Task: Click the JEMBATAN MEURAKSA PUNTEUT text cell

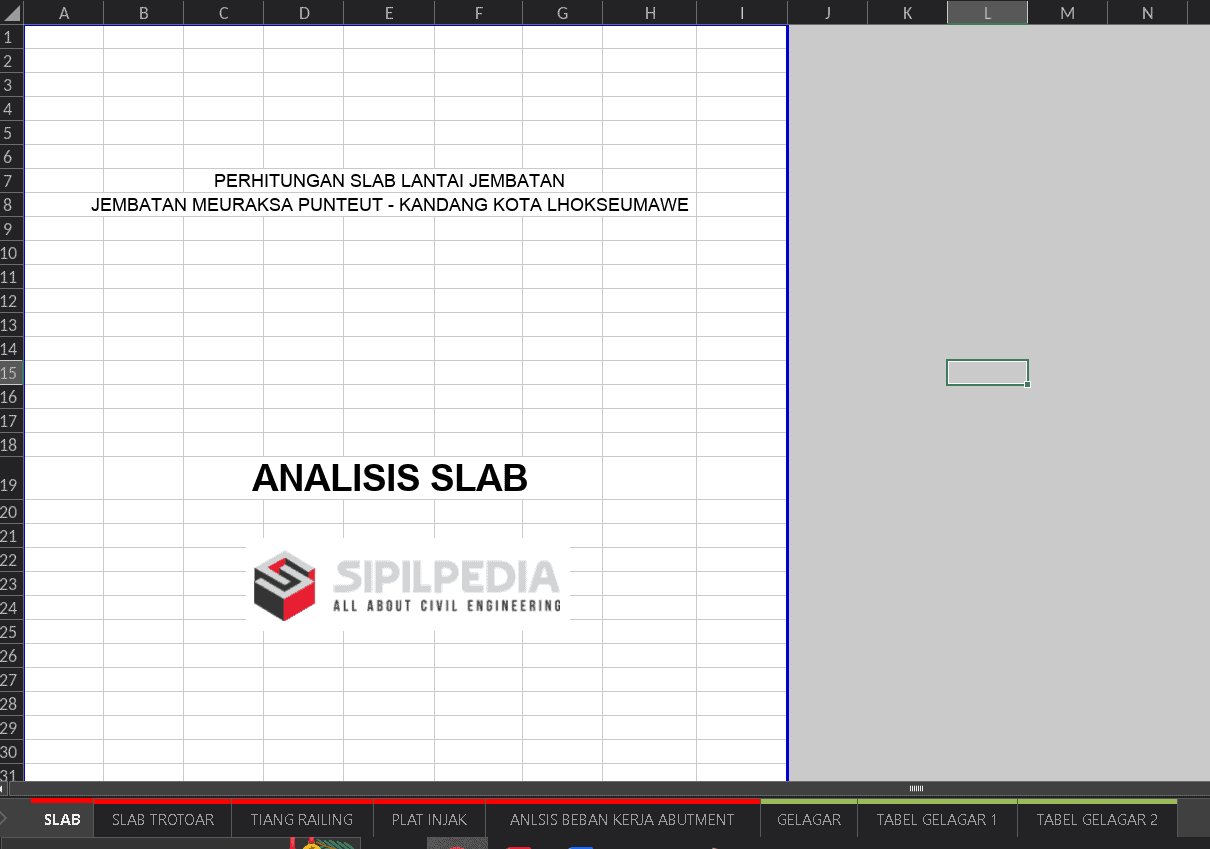Action: [389, 205]
